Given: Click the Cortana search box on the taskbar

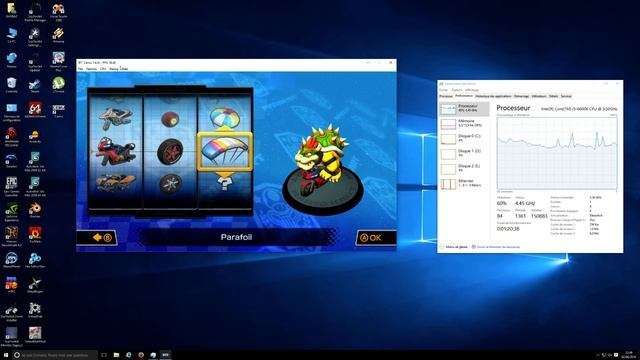Looking at the screenshot, I should click(x=55, y=355).
